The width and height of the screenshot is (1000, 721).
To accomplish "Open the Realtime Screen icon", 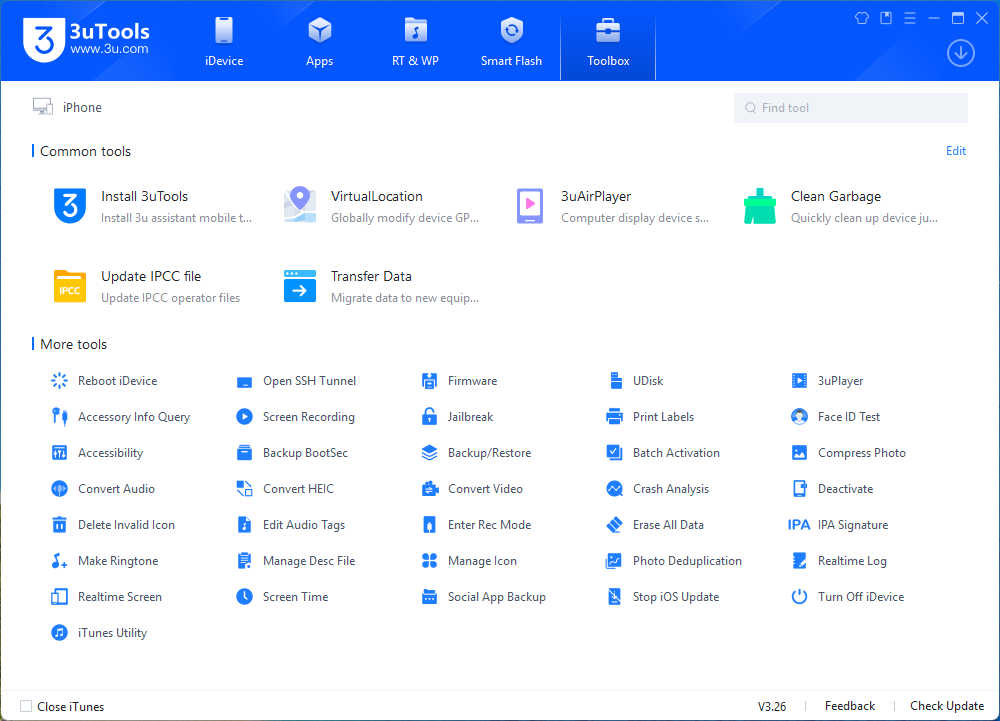I will pyautogui.click(x=59, y=597).
